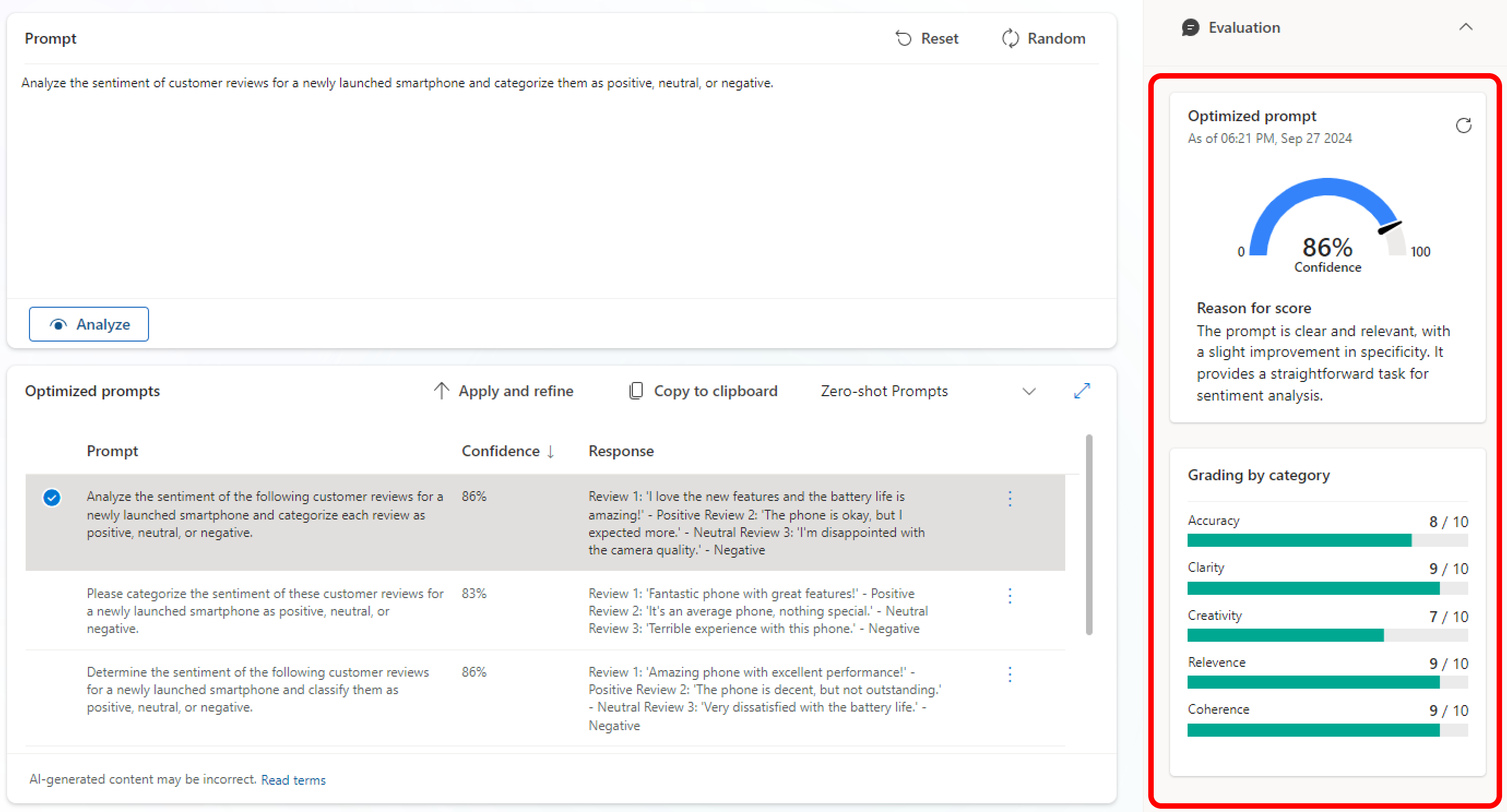The height and width of the screenshot is (812, 1507).
Task: Open the Read terms link
Action: tap(293, 780)
